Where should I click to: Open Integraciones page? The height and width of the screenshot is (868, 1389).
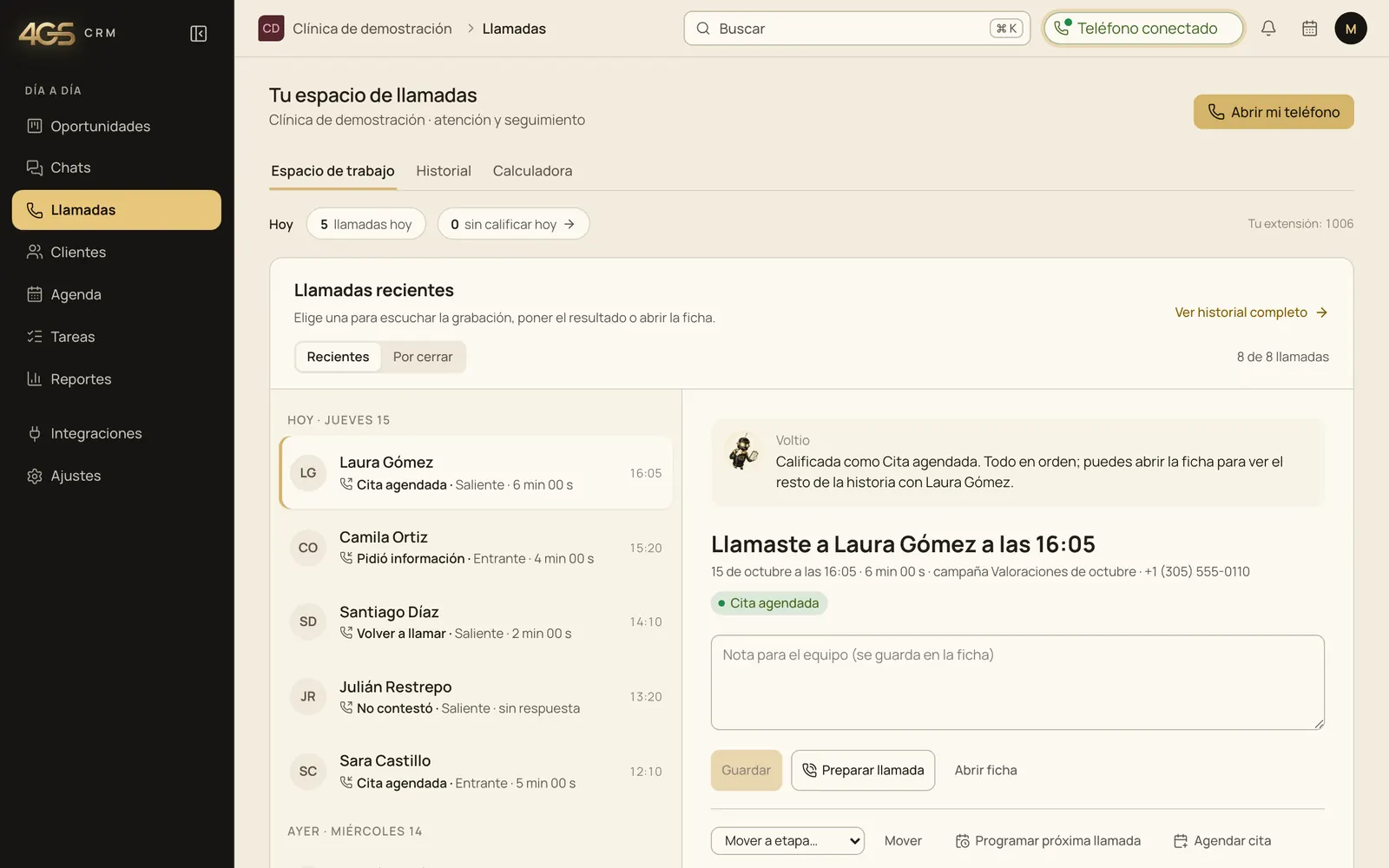(x=116, y=433)
